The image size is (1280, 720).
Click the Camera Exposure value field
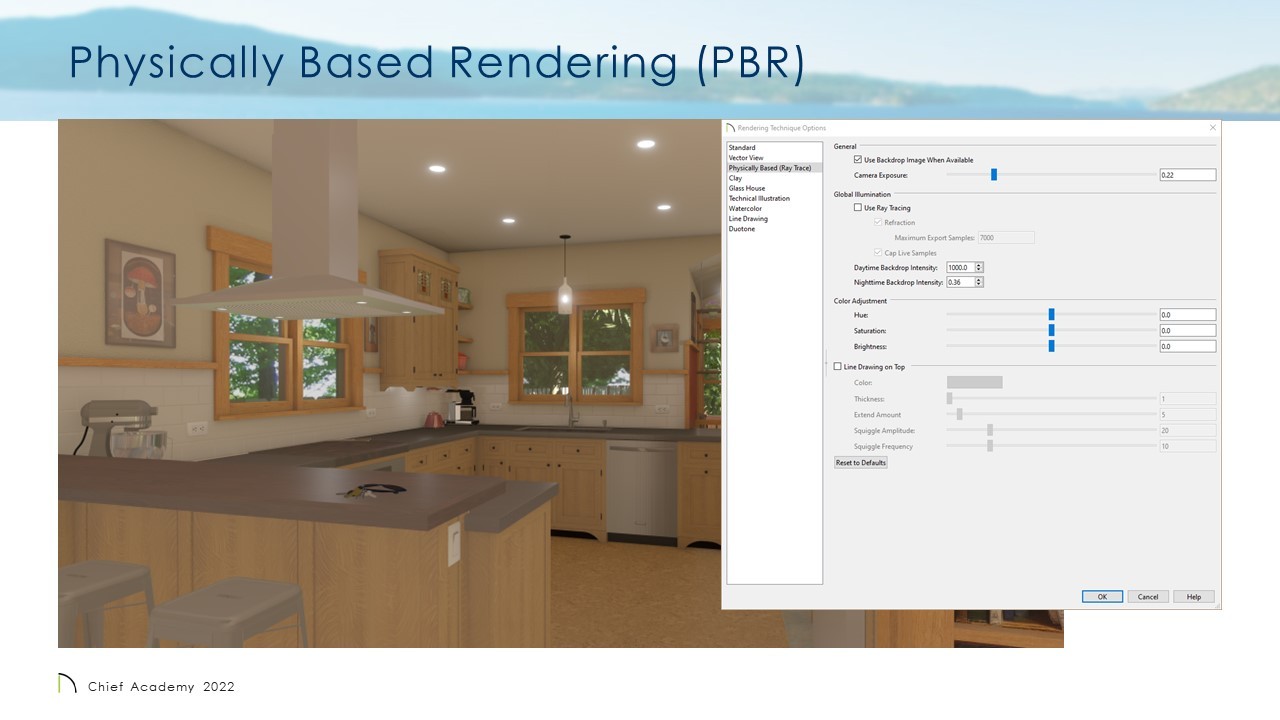tap(1187, 175)
